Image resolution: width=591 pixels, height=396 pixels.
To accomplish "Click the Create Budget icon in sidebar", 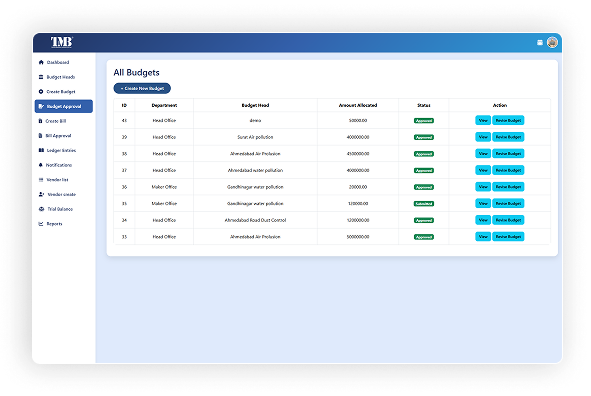I will (41, 92).
